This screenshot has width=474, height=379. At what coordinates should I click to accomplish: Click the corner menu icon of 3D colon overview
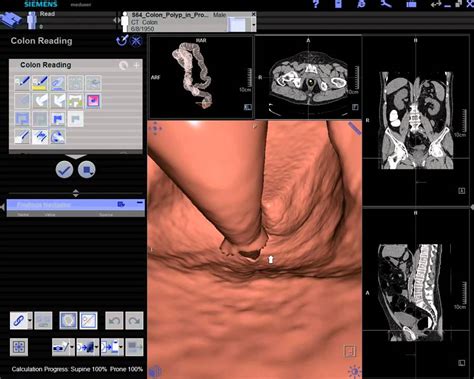coord(248,107)
